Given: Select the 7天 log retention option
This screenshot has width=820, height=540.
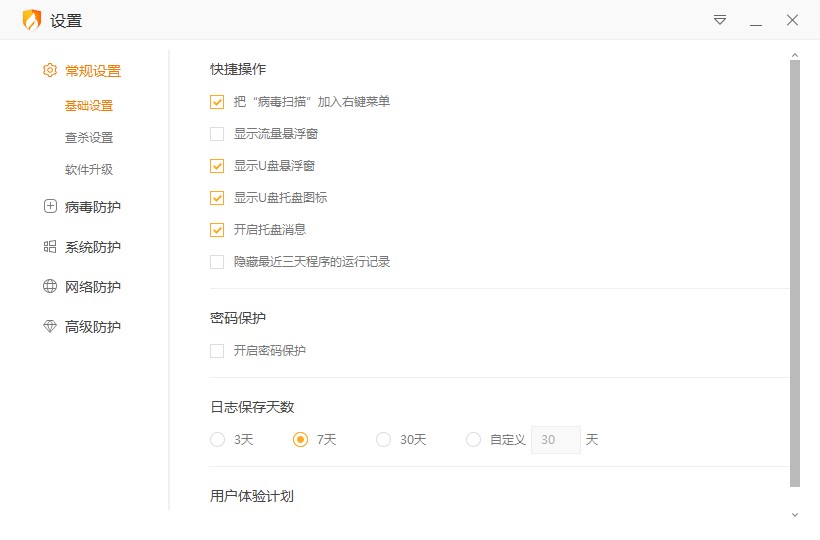Looking at the screenshot, I should [x=300, y=440].
